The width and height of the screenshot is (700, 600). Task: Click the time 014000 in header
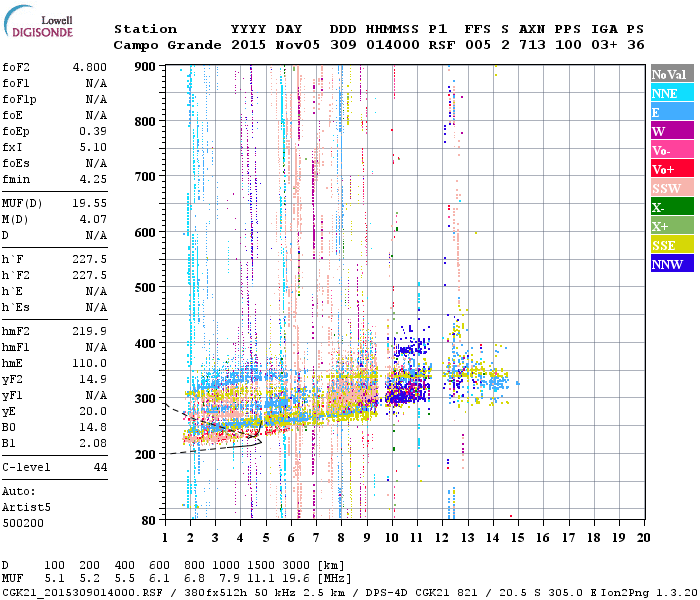coord(393,45)
